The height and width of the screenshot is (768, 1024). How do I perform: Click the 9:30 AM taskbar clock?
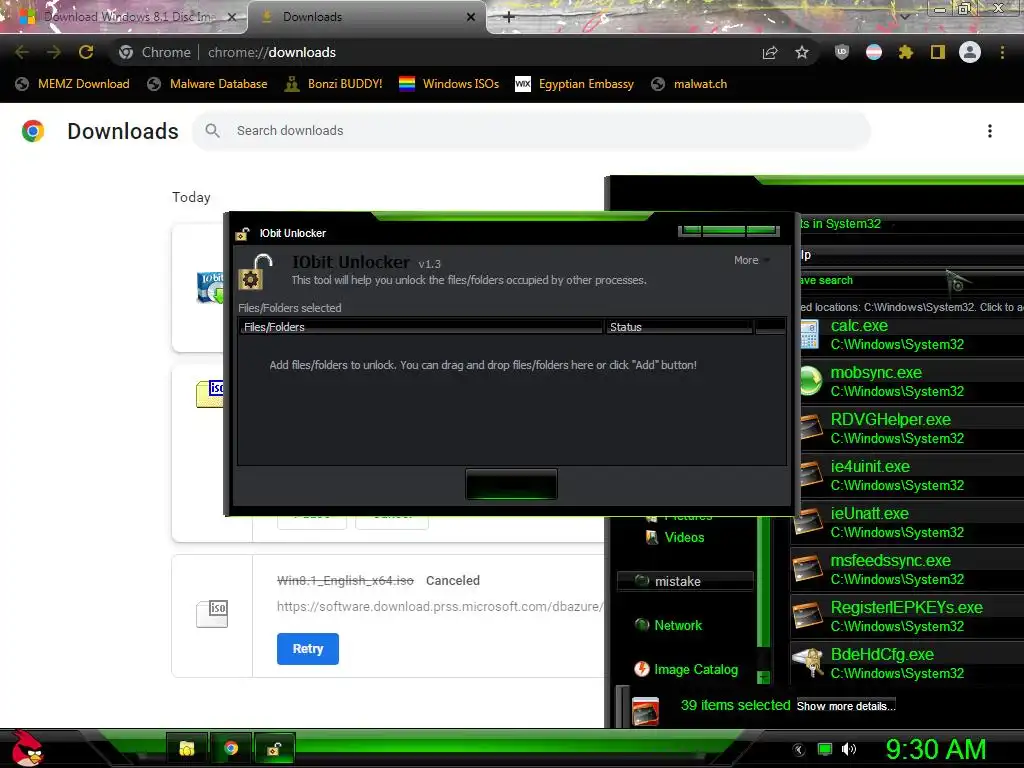[936, 749]
